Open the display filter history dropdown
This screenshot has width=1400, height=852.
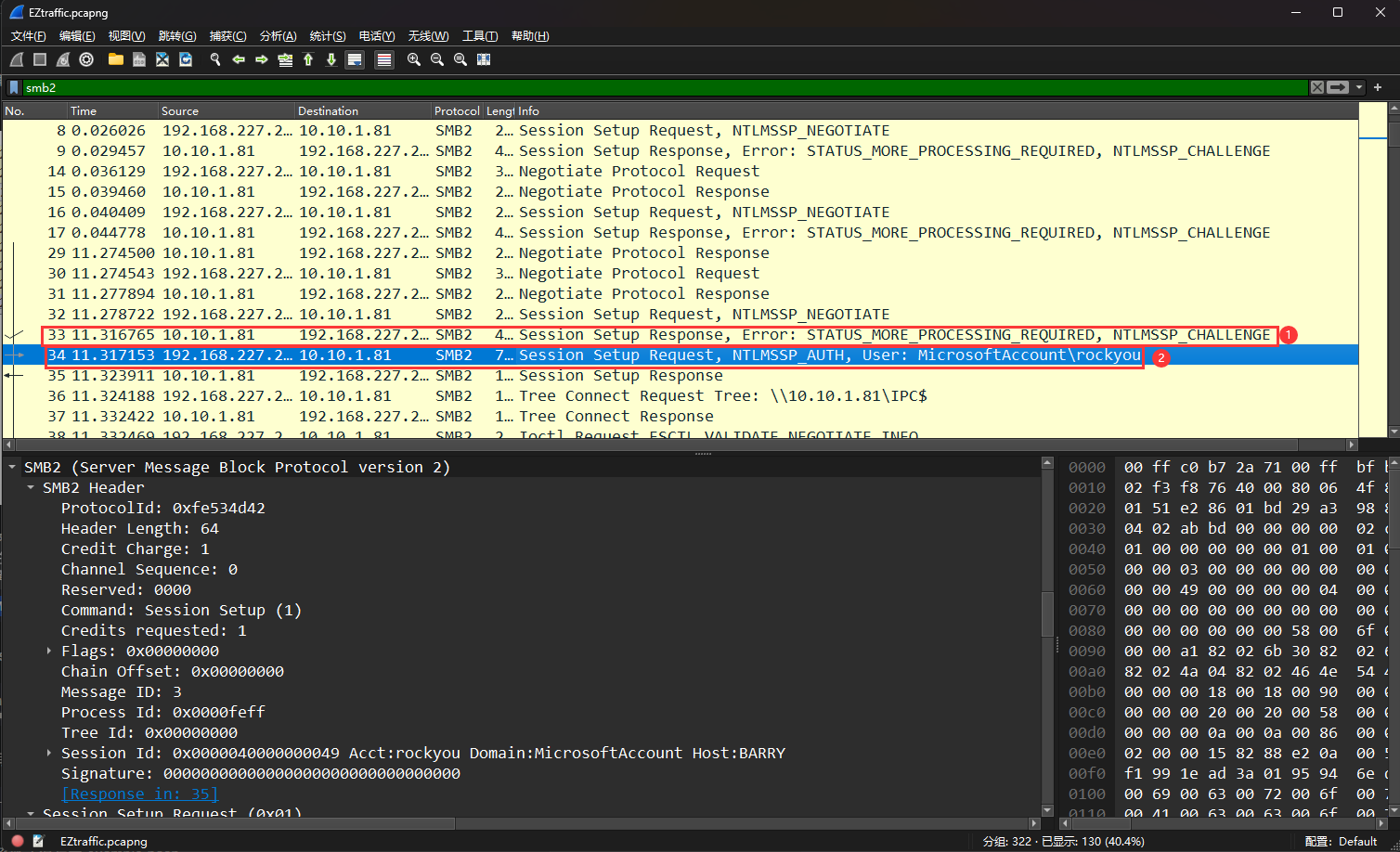[1359, 87]
